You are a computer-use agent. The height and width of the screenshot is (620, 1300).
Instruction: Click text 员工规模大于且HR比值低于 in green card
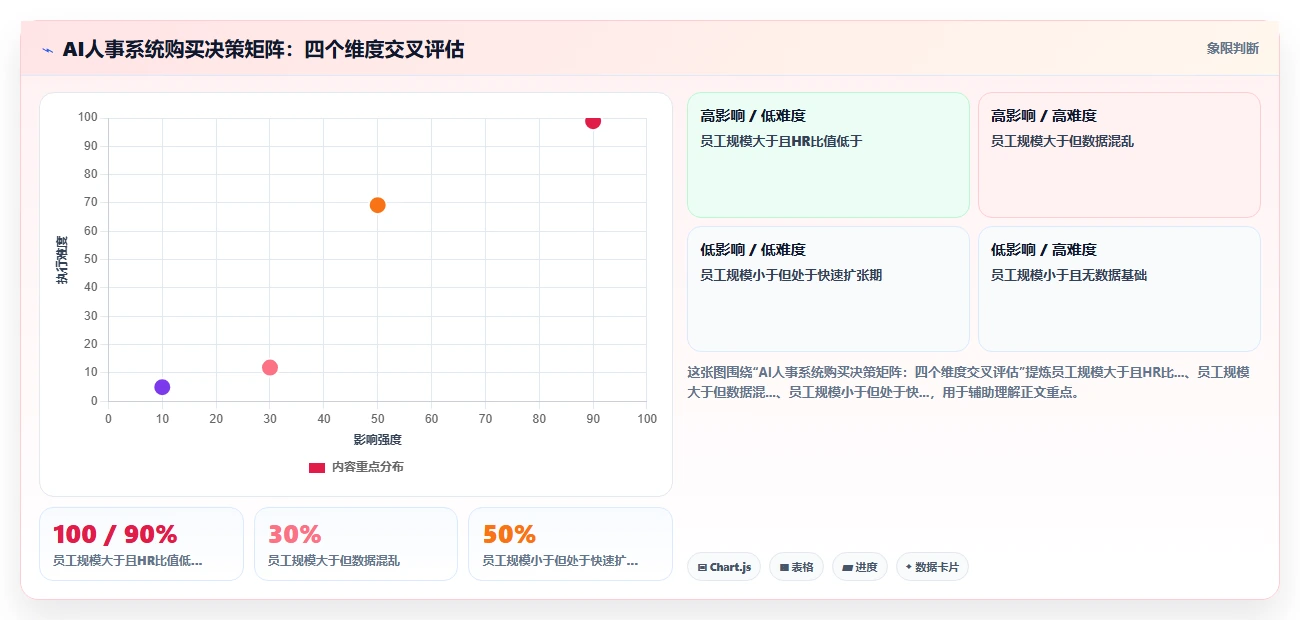tap(781, 141)
